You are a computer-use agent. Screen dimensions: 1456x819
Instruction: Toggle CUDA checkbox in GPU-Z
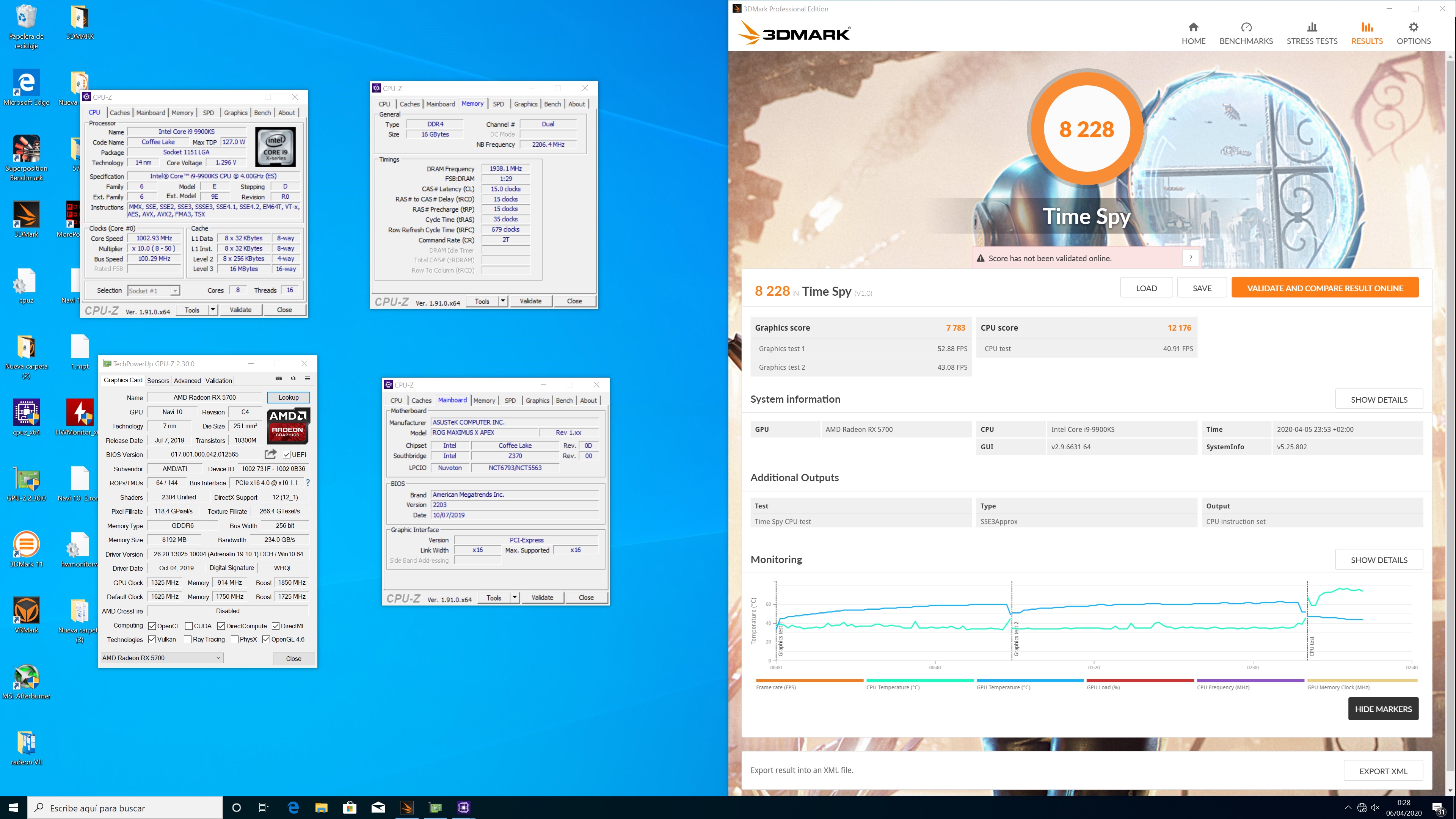(x=189, y=626)
